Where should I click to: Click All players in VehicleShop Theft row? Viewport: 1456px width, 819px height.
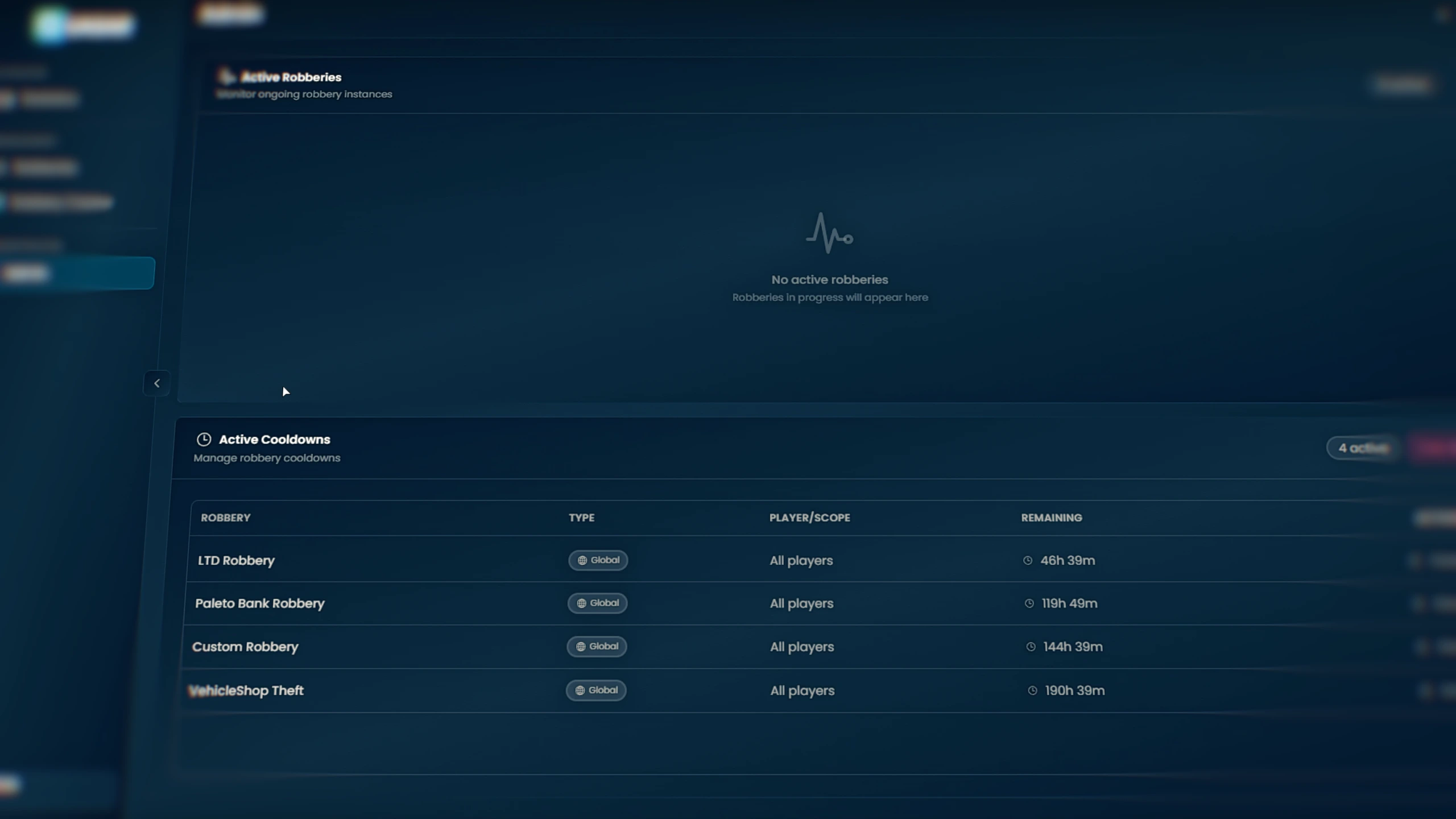[803, 690]
